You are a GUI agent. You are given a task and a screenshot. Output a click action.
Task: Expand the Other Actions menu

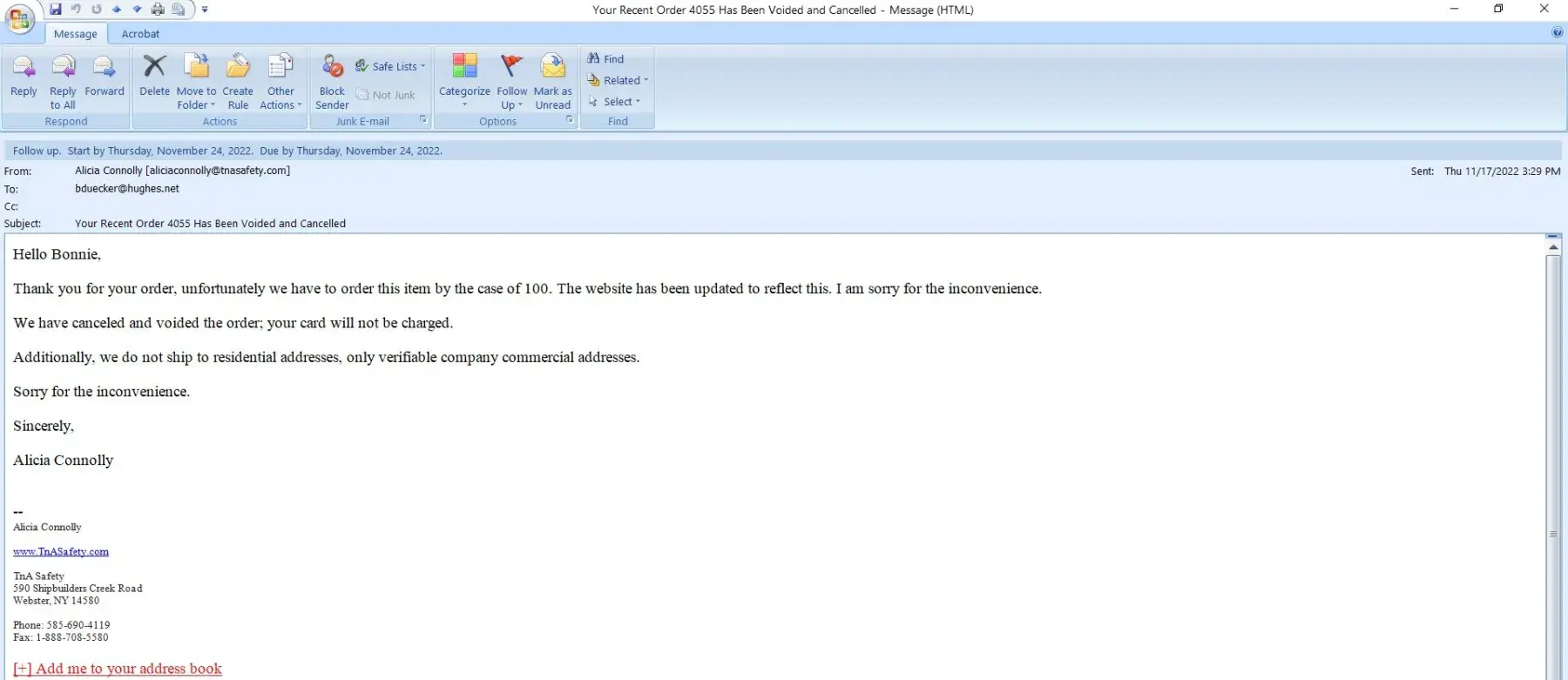coord(280,82)
